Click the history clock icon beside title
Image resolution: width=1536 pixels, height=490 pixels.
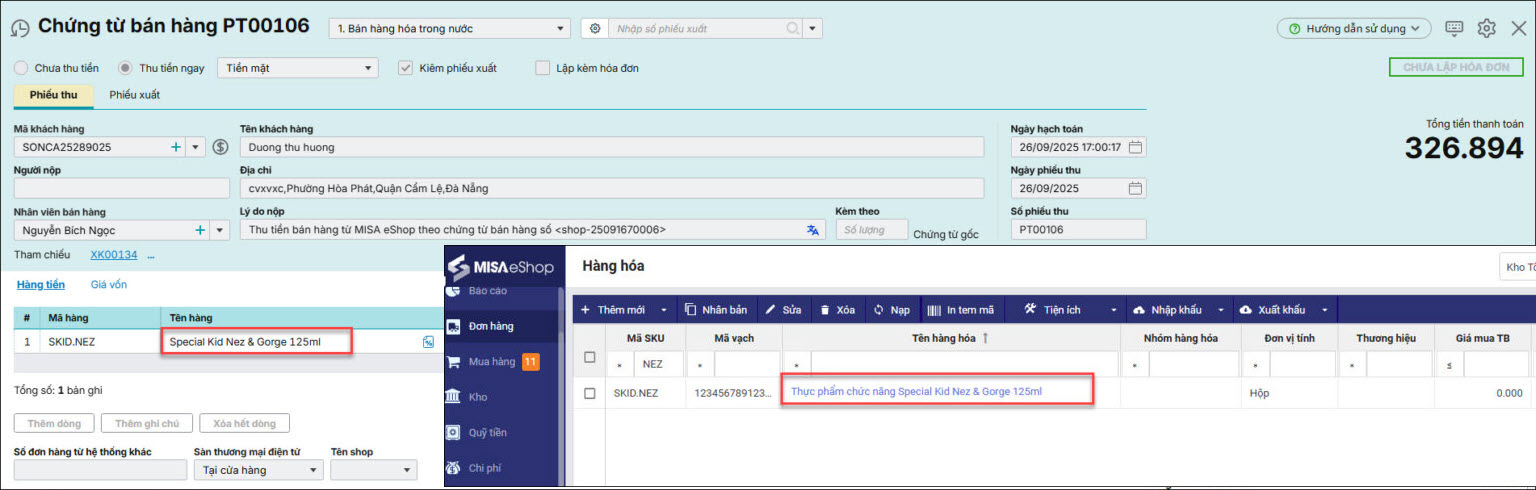pos(20,28)
